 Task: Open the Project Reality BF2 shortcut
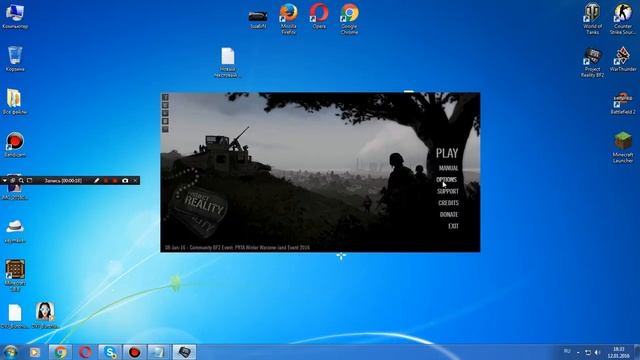tap(592, 62)
